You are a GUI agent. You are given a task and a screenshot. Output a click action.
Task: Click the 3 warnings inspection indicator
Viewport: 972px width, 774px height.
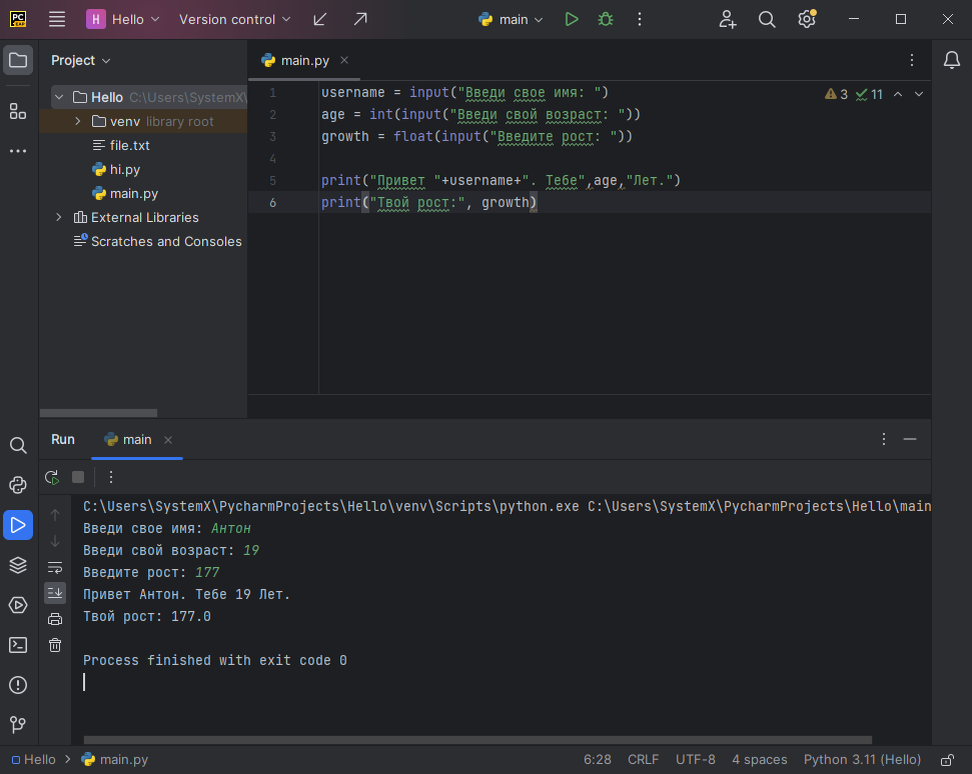pos(836,94)
